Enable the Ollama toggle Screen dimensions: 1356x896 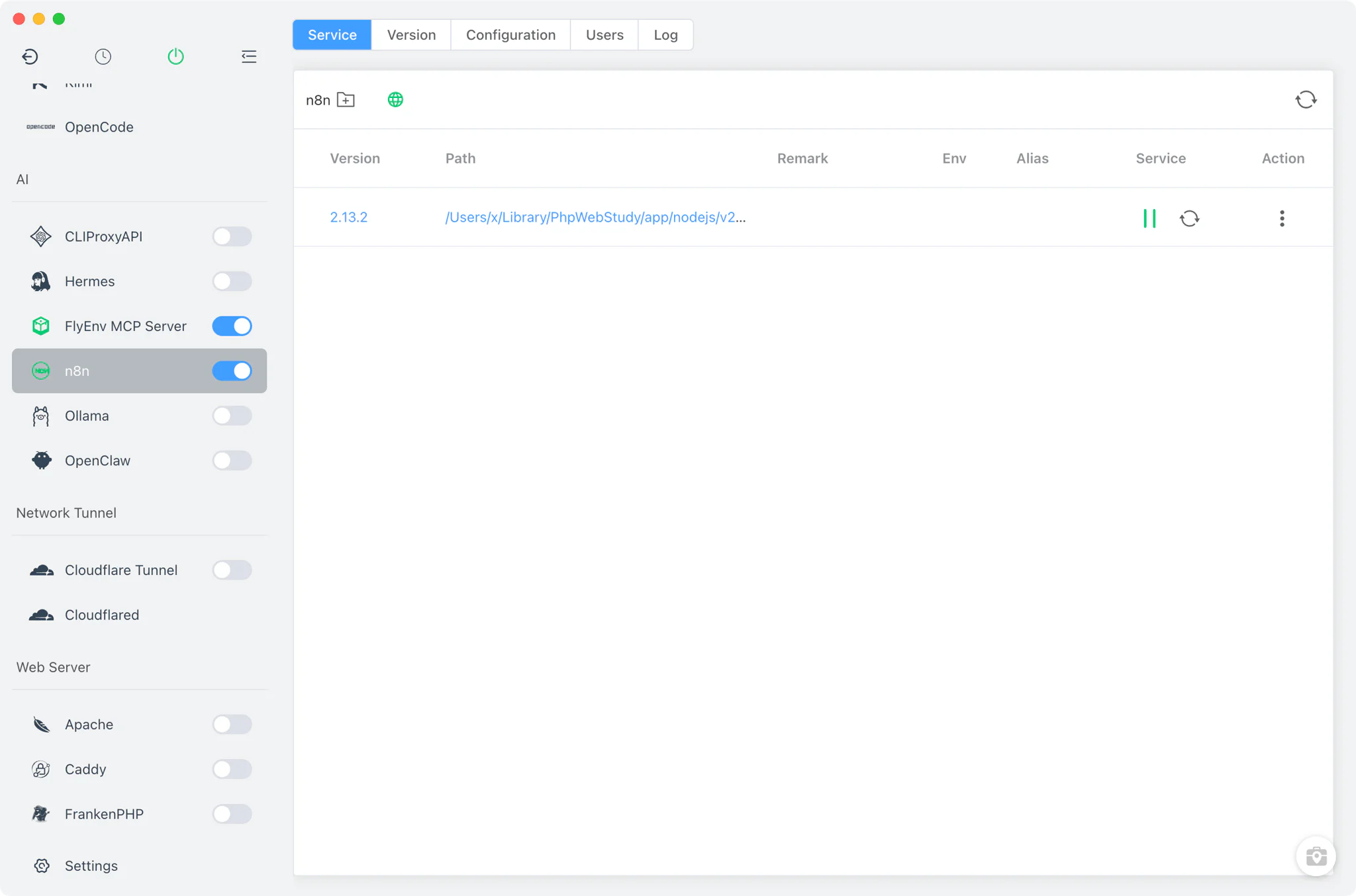click(232, 416)
